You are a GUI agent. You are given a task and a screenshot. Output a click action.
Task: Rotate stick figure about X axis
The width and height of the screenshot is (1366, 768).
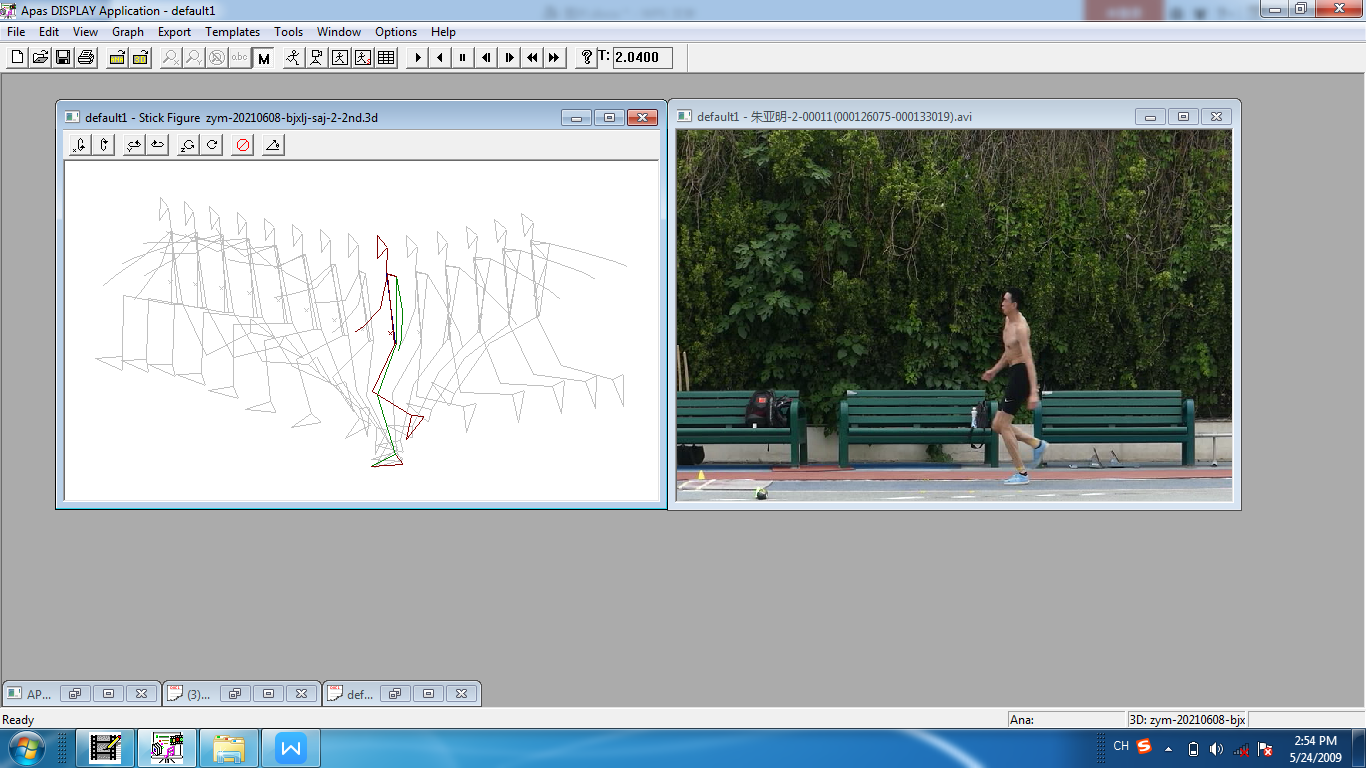pyautogui.click(x=80, y=146)
